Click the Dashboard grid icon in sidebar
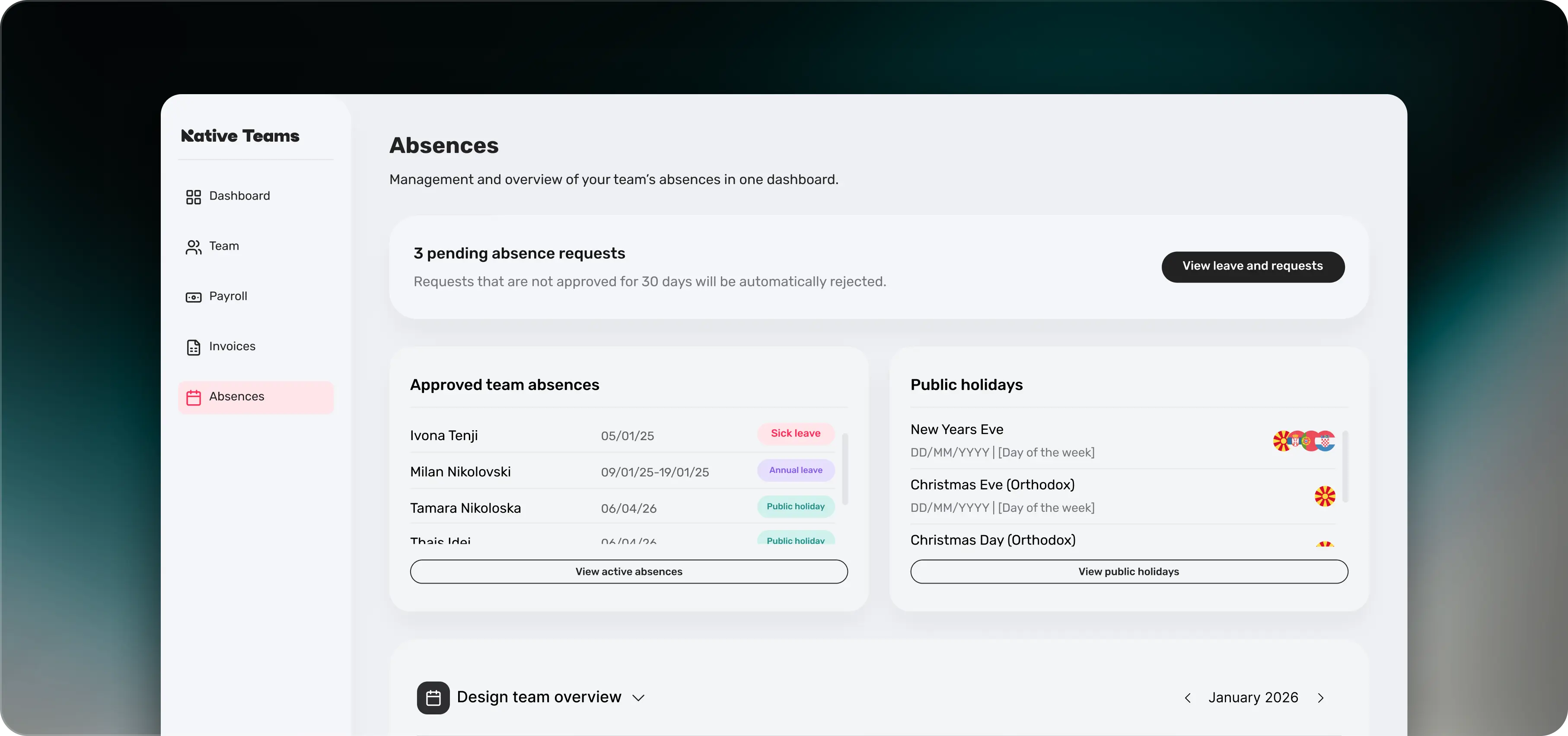The height and width of the screenshot is (736, 1568). pyautogui.click(x=194, y=197)
